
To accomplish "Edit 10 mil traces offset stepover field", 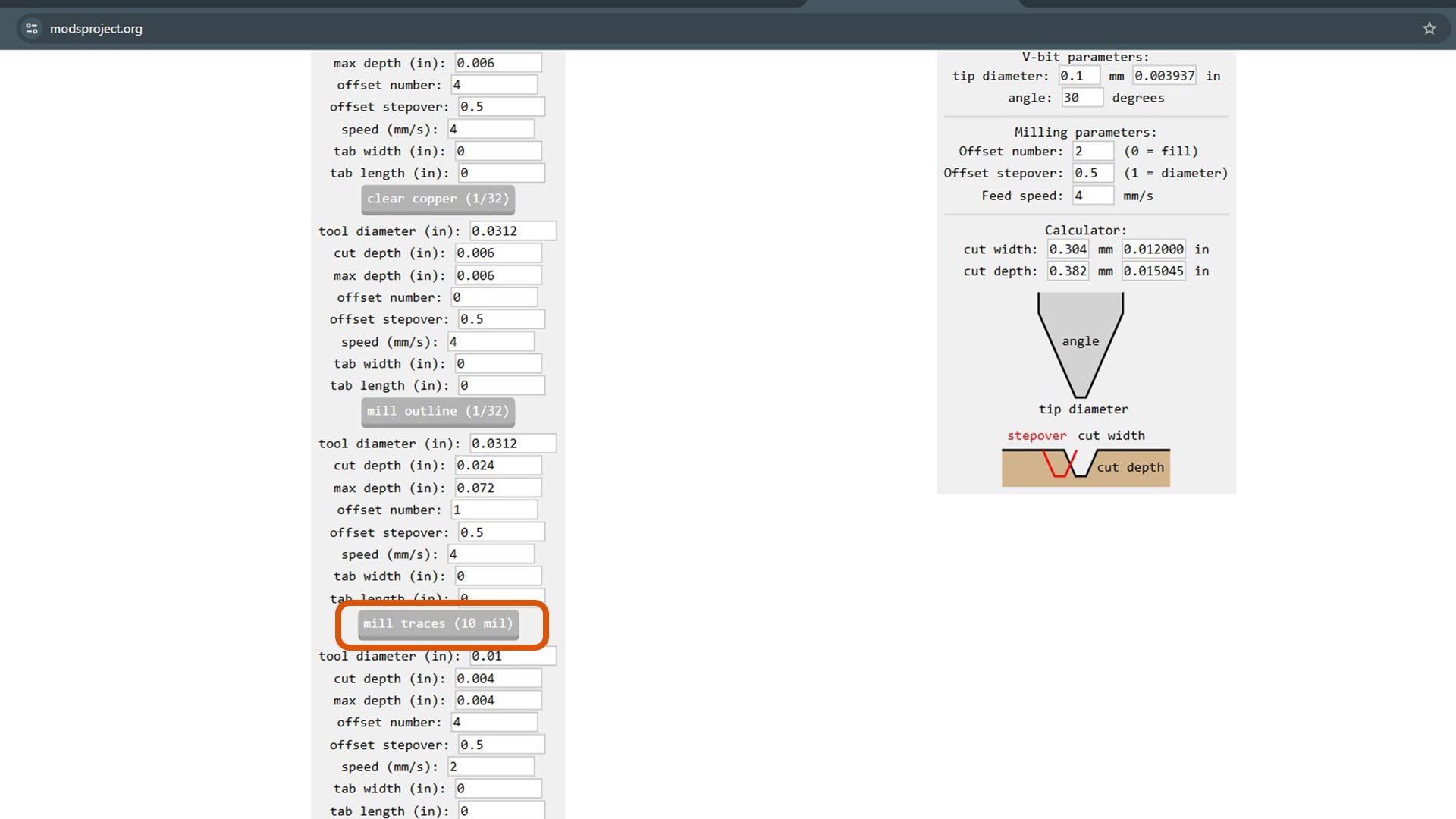I will [x=501, y=745].
